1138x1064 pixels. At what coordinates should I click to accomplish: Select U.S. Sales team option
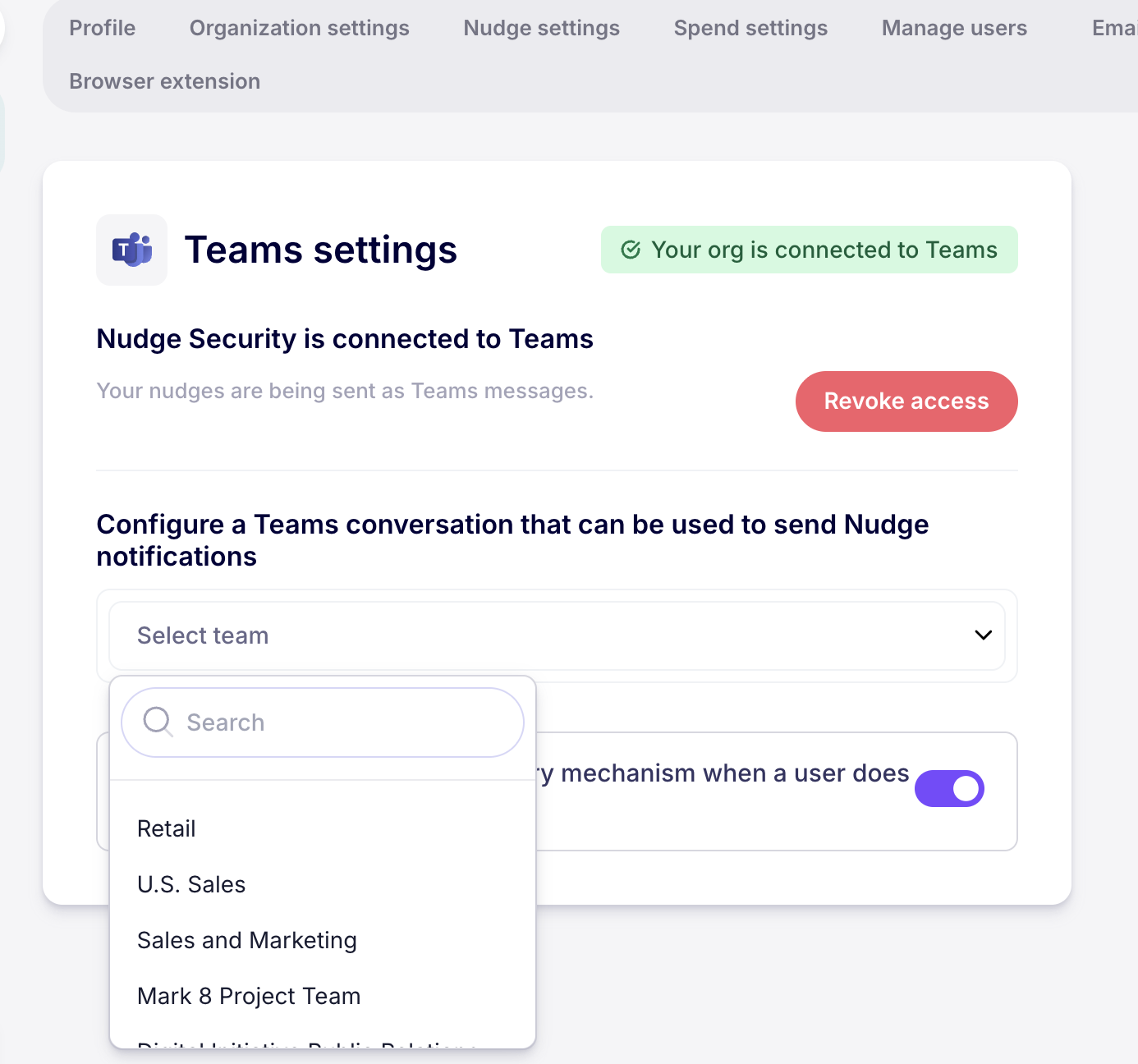coord(191,884)
